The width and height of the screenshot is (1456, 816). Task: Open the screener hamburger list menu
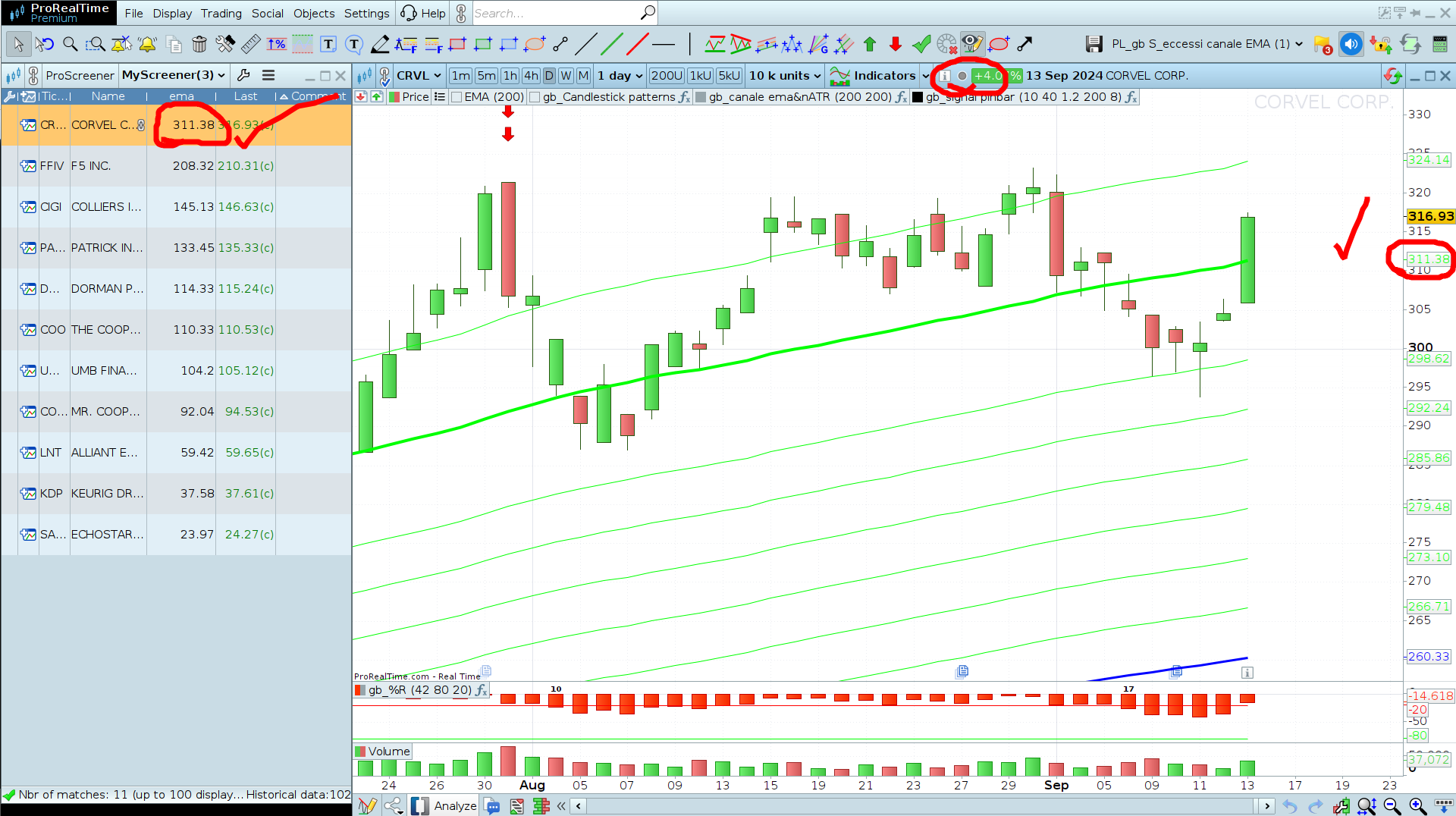pos(268,75)
